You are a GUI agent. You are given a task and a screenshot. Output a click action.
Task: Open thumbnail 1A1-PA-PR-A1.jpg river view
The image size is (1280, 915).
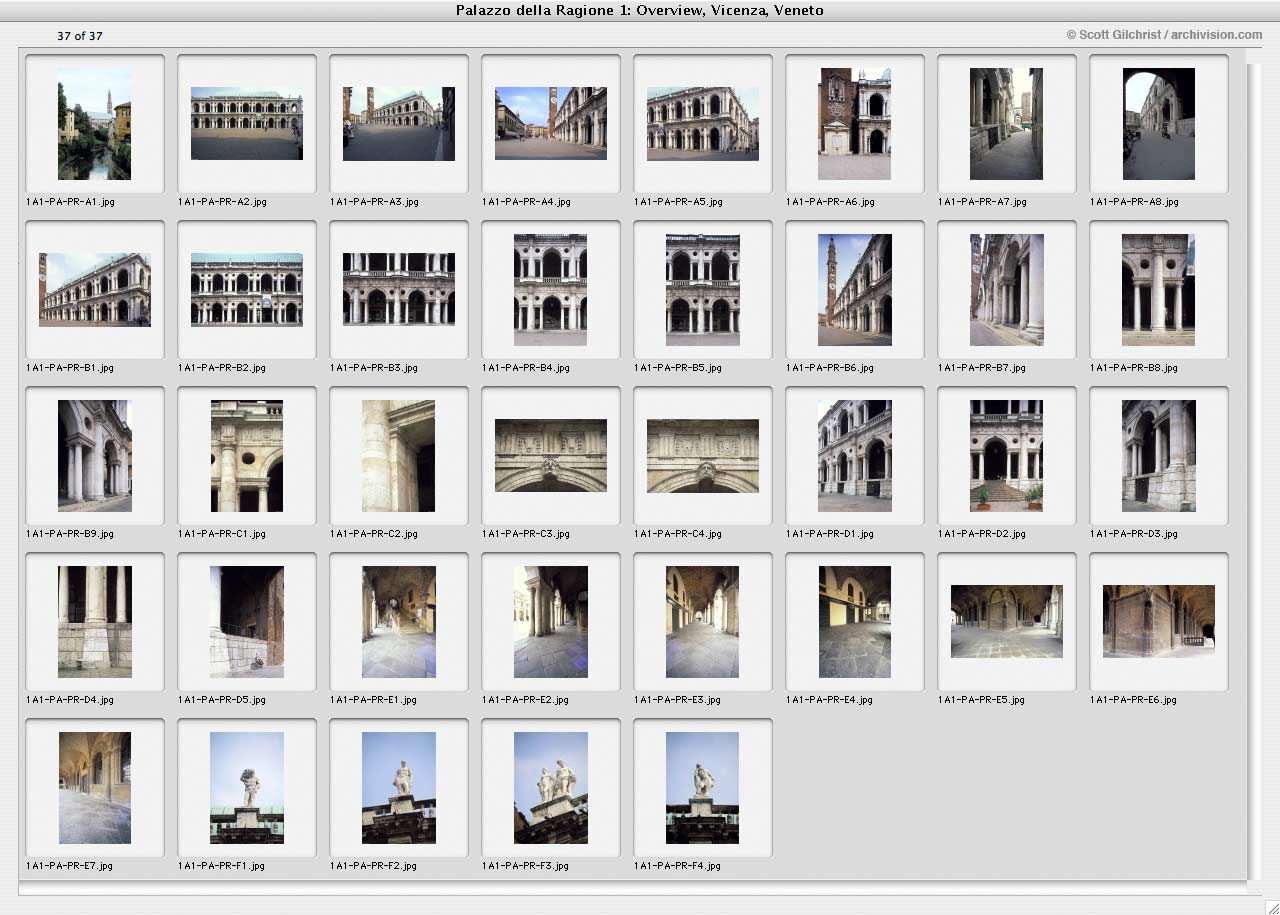[x=95, y=124]
